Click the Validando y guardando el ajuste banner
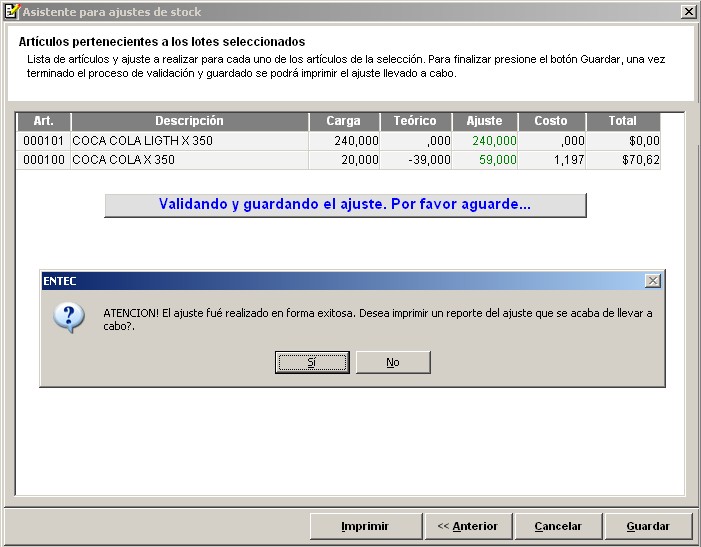This screenshot has height=547, width=701. coord(345,205)
